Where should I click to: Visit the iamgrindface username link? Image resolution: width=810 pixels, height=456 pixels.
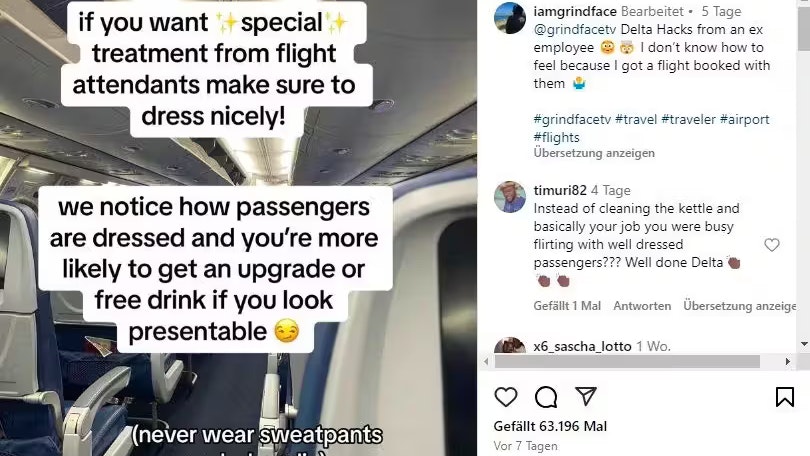tap(575, 11)
